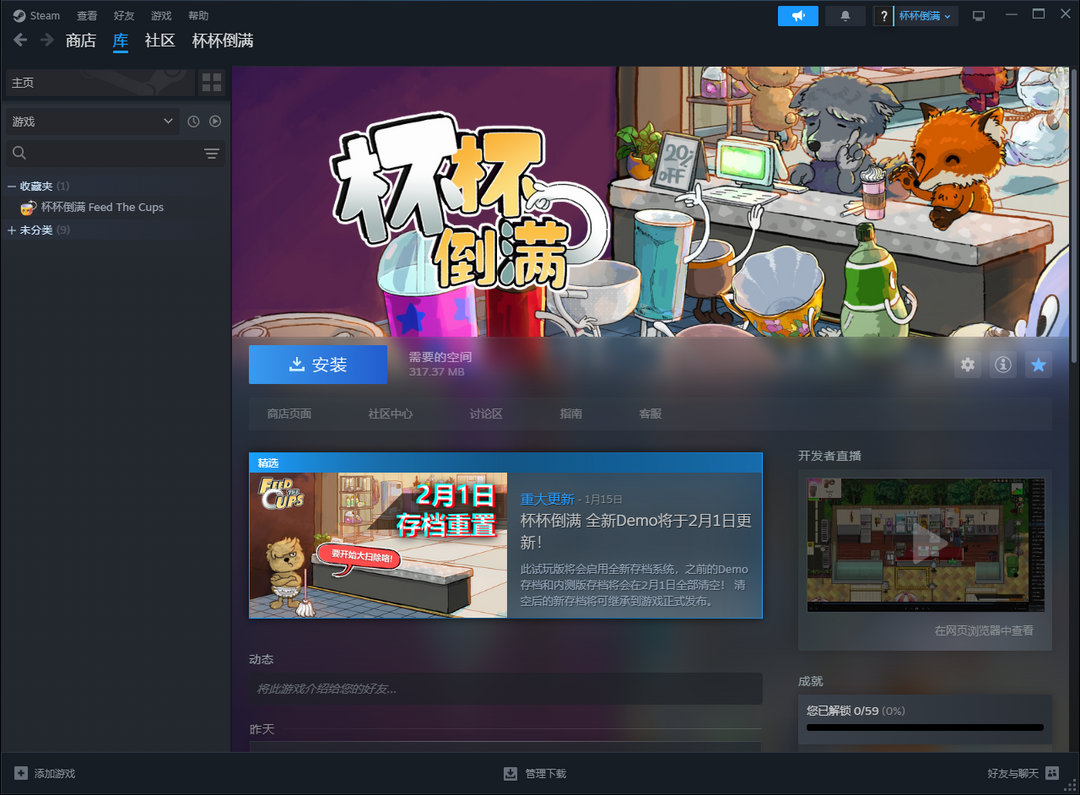1080x795 pixels.
Task: Collapse the 收藏夹 category
Action: click(x=12, y=186)
